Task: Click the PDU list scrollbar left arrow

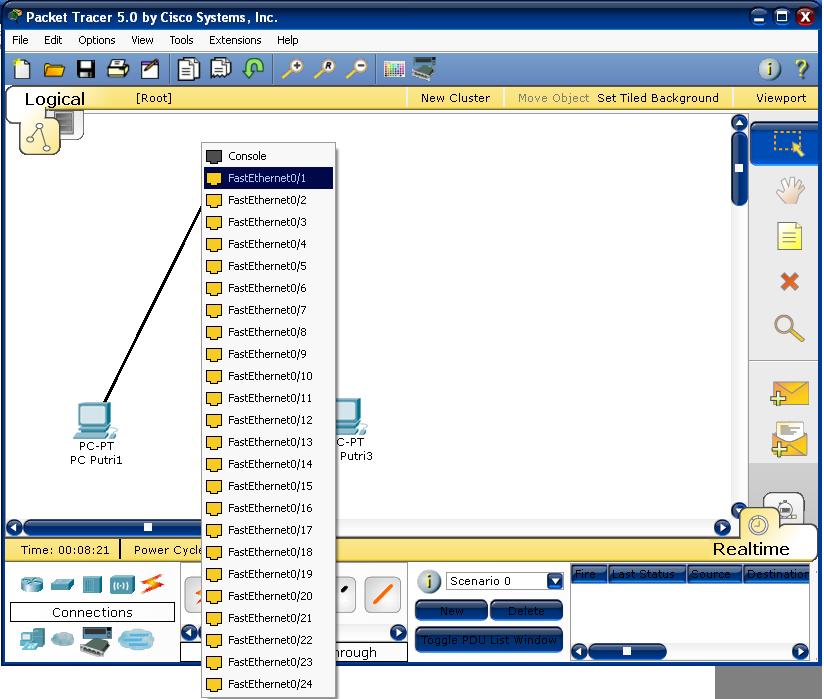Action: pyautogui.click(x=579, y=652)
